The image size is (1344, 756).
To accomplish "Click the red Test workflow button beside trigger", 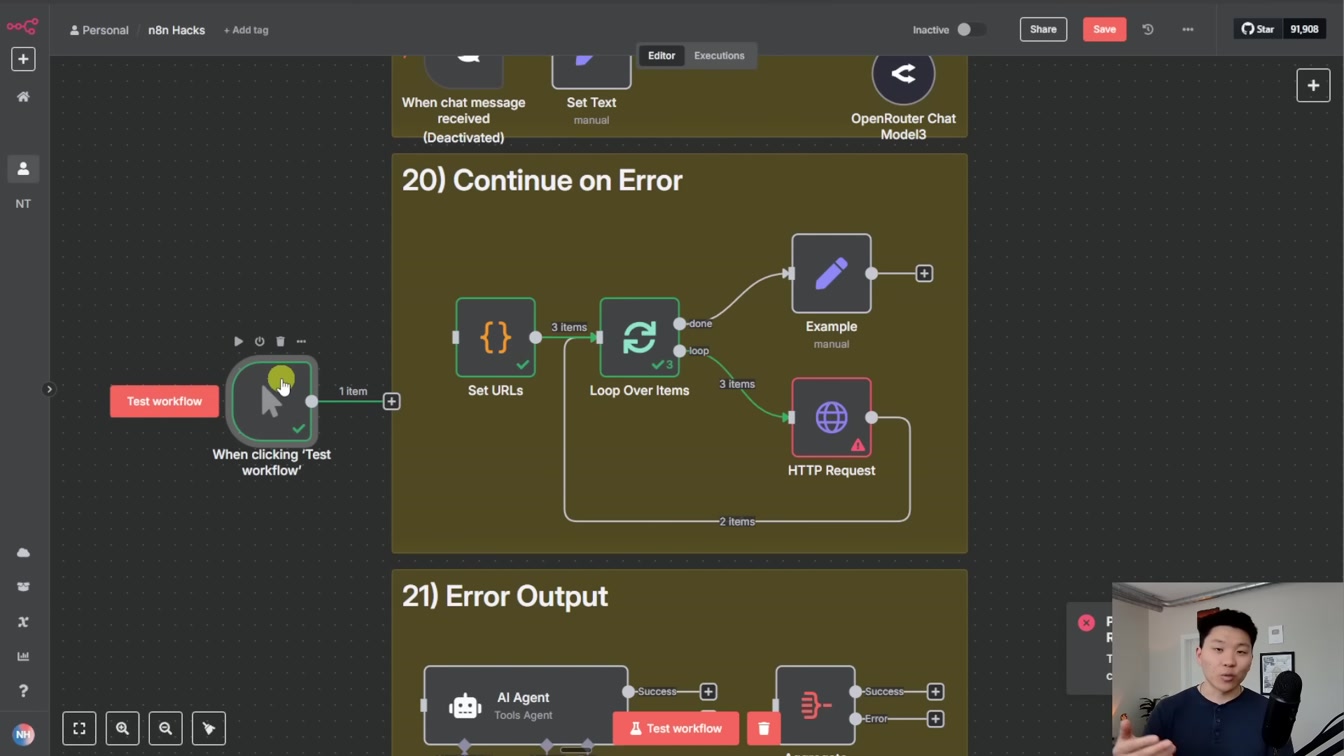I will coord(164,401).
